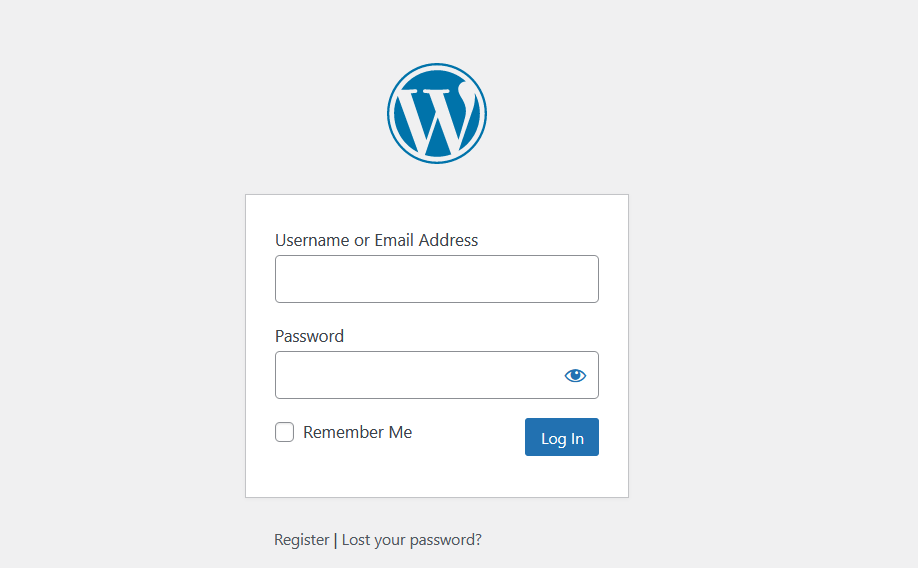
Task: Click the WordPress logo above the form
Action: click(x=437, y=113)
